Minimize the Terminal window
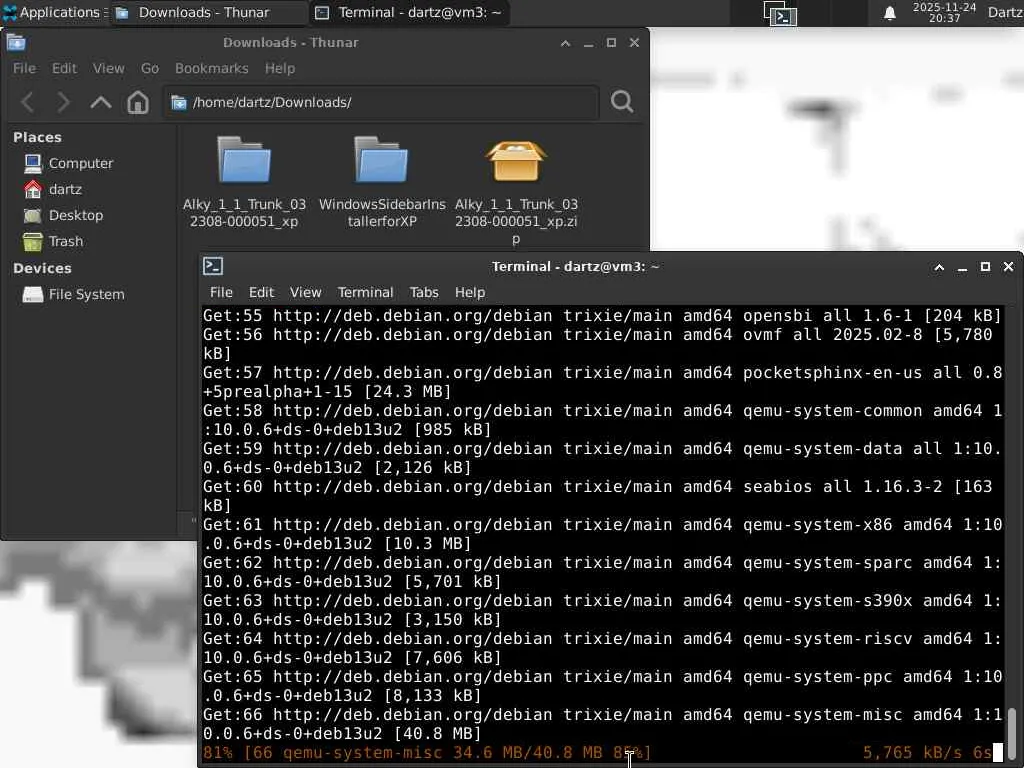Image resolution: width=1024 pixels, height=768 pixels. [962, 266]
